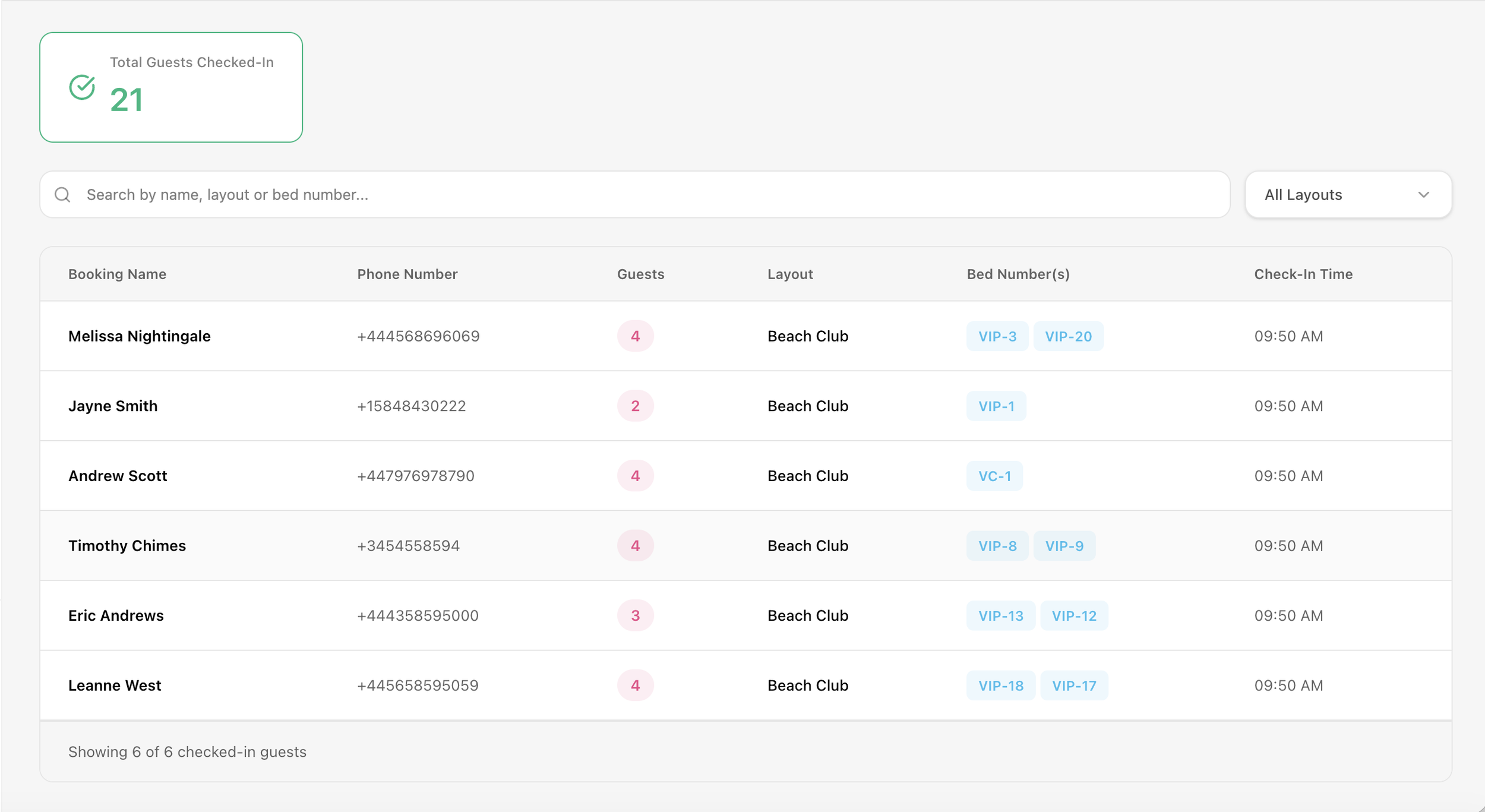Click the Guests column header
The image size is (1485, 812).
[640, 274]
